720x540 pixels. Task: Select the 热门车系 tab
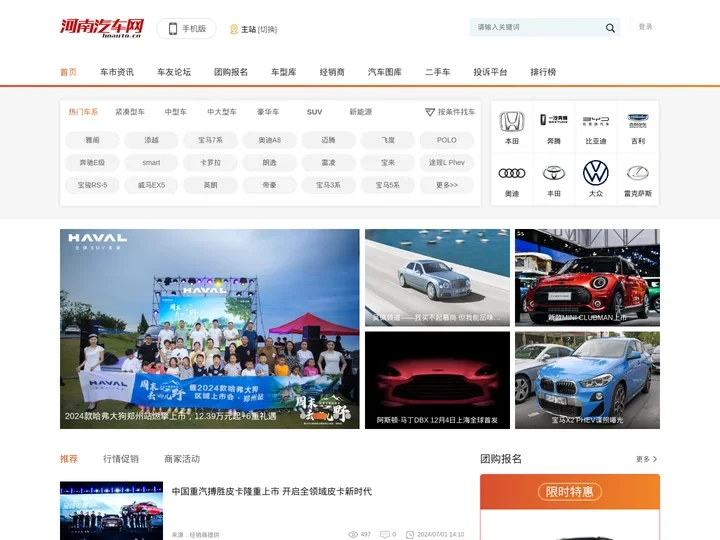pyautogui.click(x=83, y=112)
